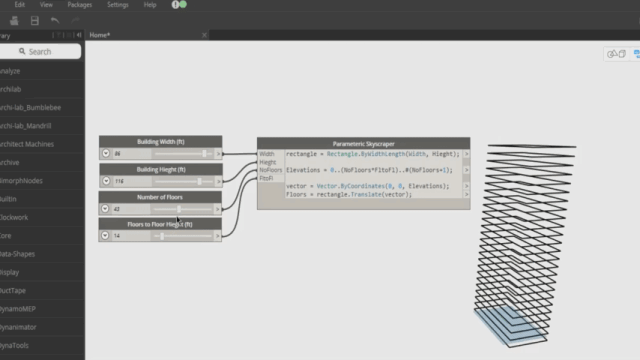
Task: Click the rectangle output port arrow
Action: tap(466, 154)
